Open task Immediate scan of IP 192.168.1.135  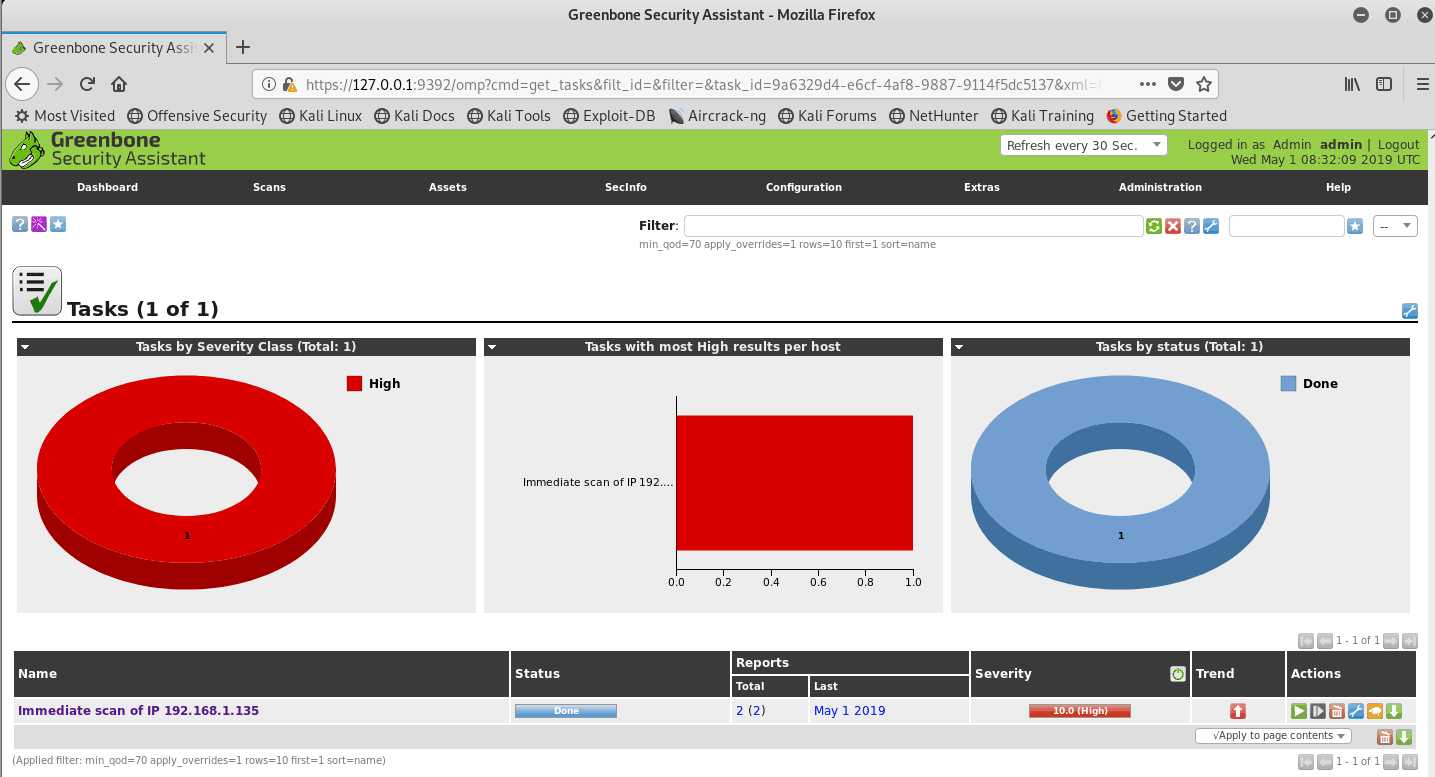click(x=138, y=711)
